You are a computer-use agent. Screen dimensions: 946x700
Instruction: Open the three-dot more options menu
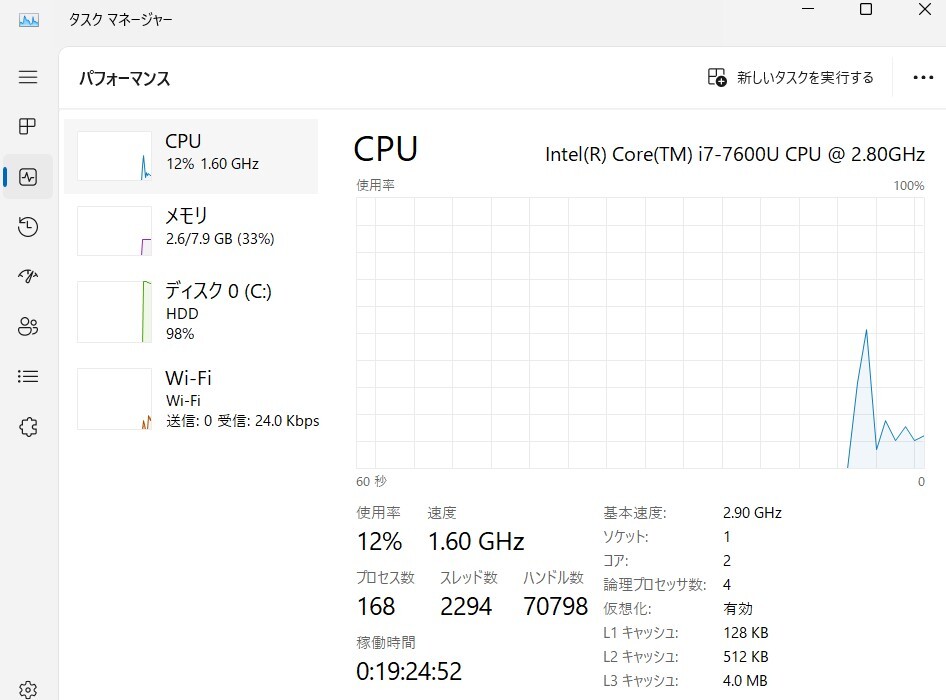[922, 77]
